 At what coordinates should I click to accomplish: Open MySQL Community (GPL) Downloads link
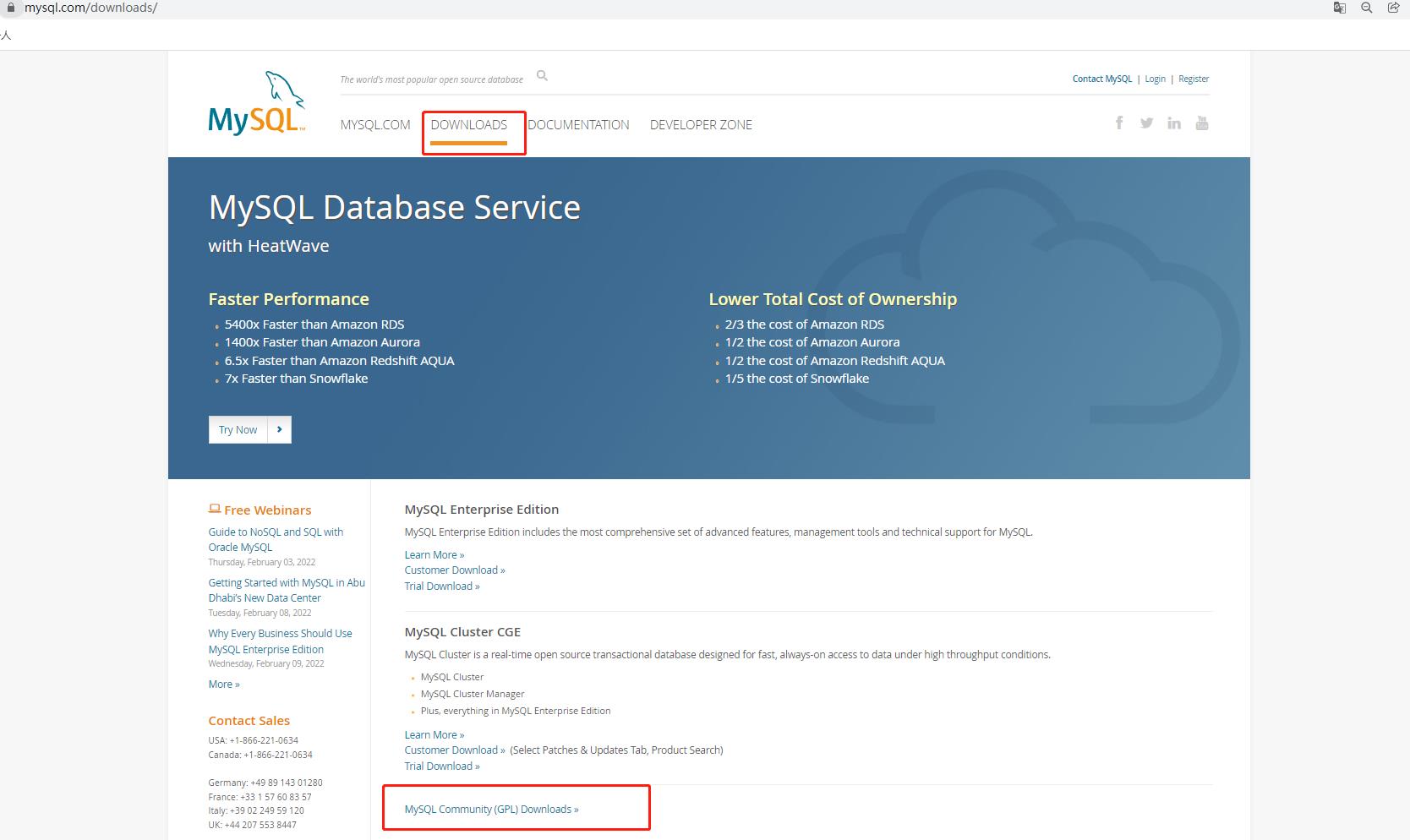tap(492, 810)
